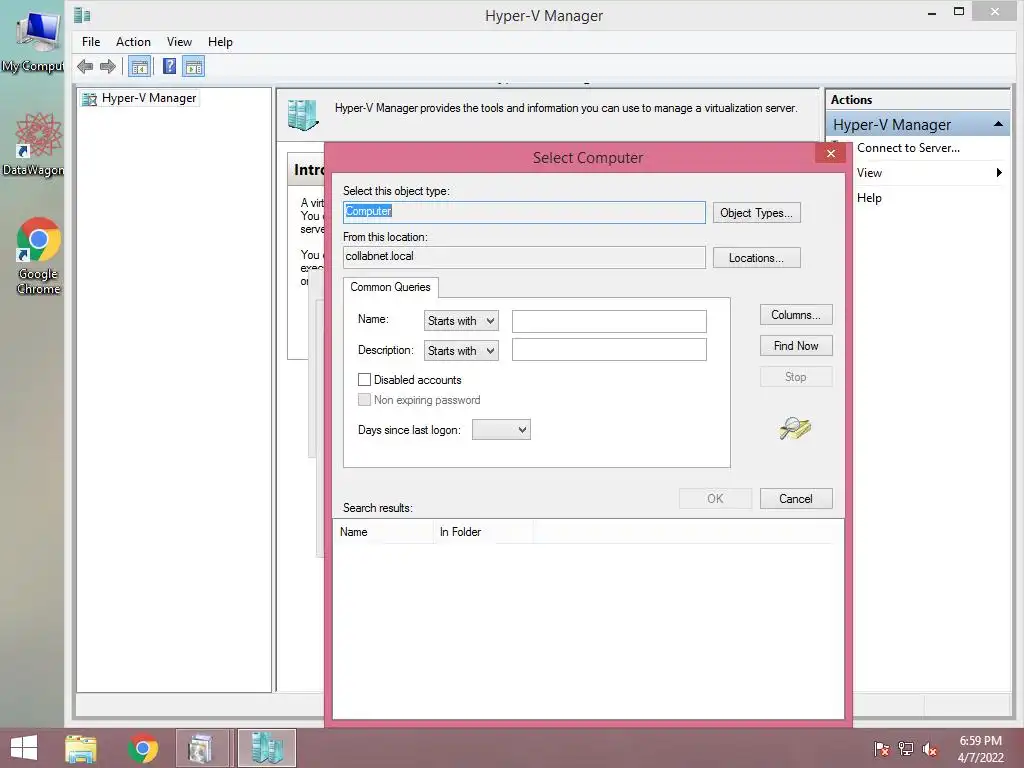This screenshot has height=768, width=1024.
Task: Open the Help toolbar icon with question mark
Action: 169,66
